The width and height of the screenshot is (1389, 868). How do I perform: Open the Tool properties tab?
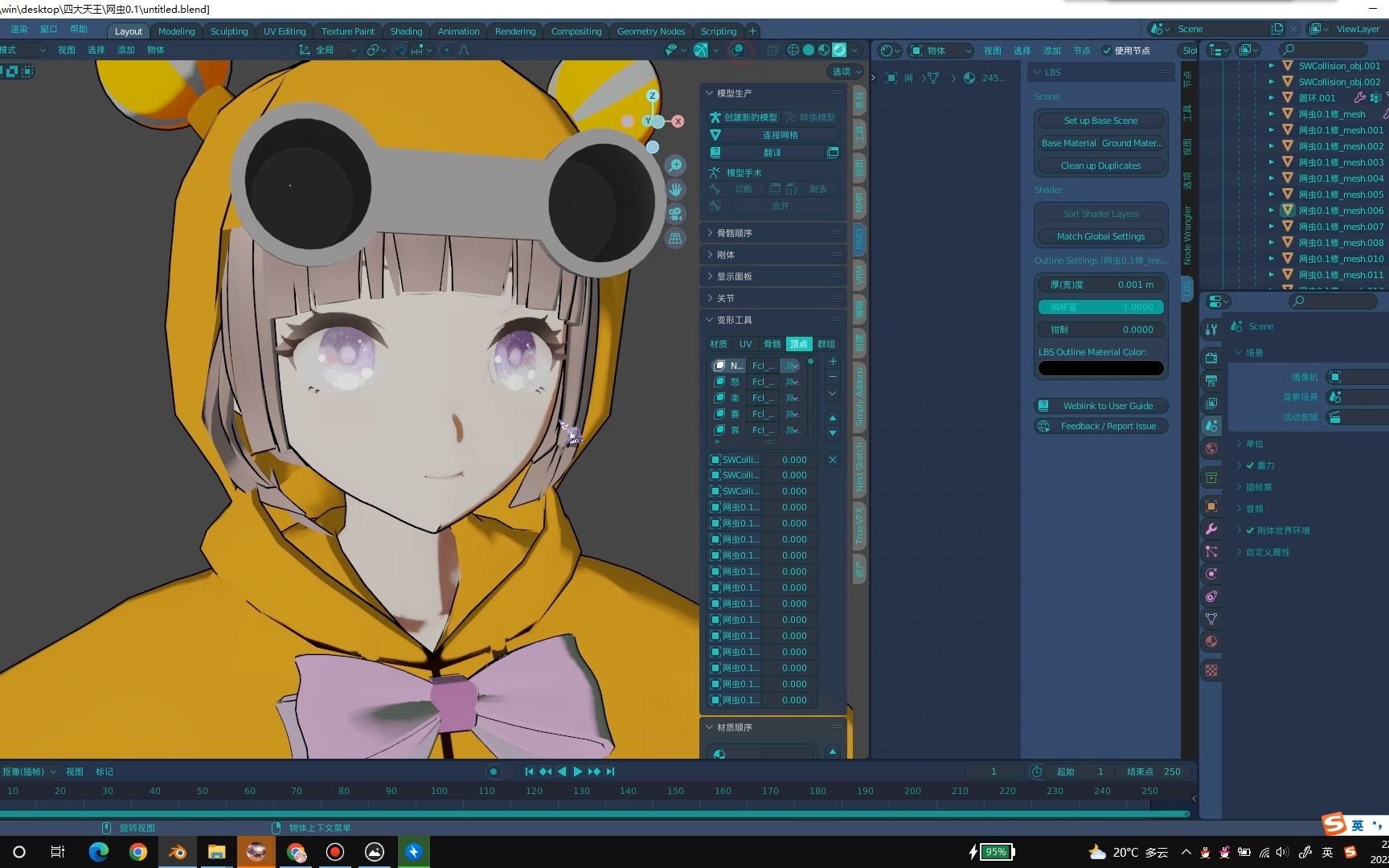click(1211, 330)
